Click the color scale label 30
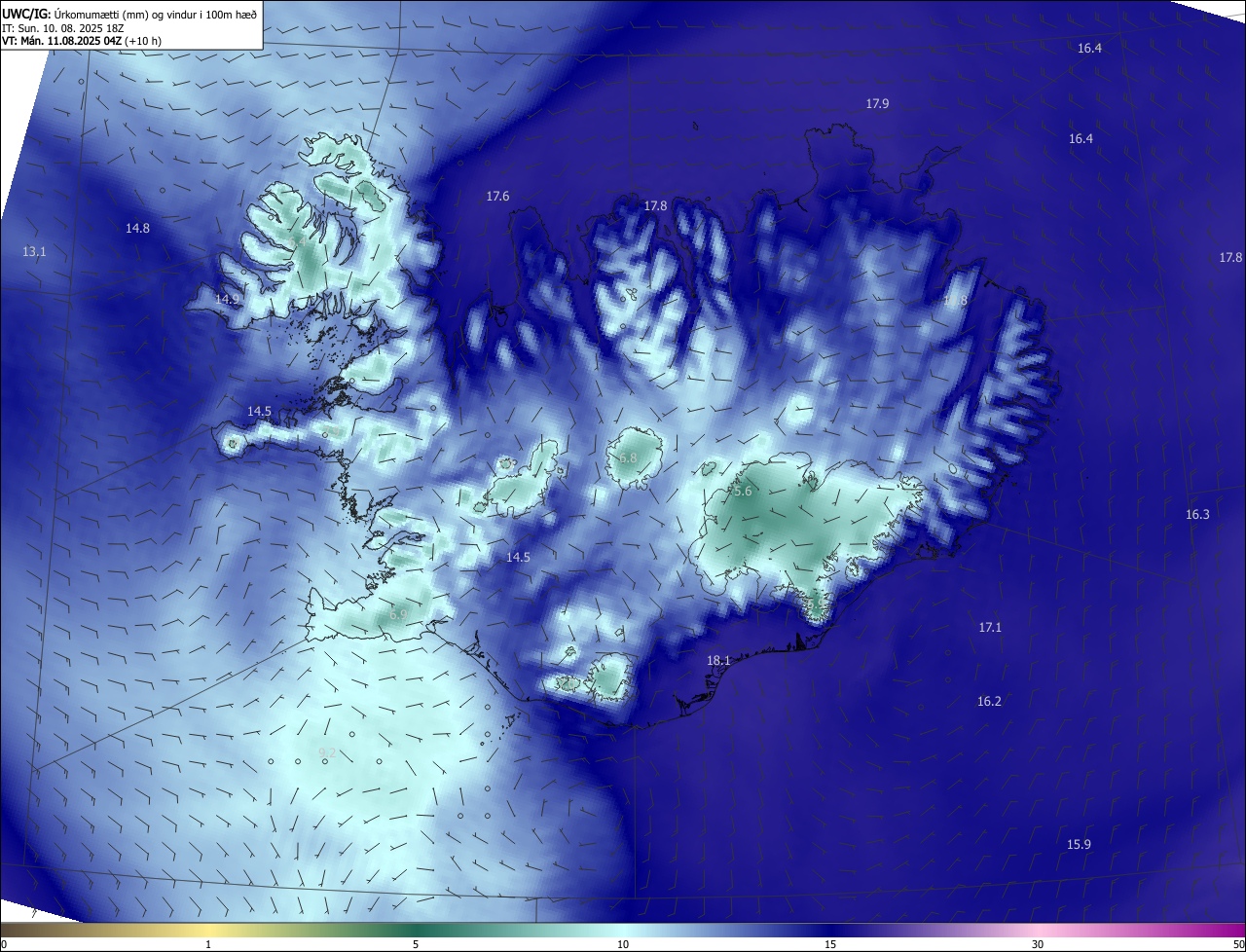 pos(1038,945)
